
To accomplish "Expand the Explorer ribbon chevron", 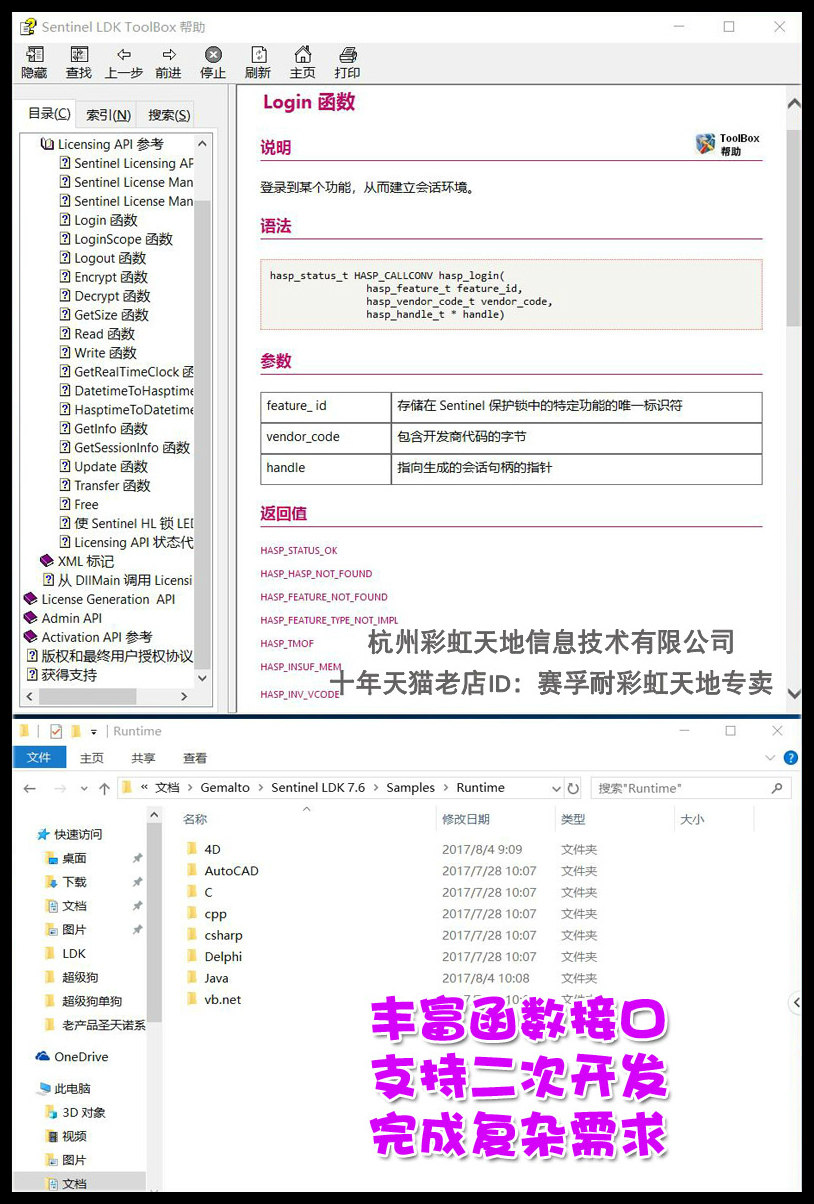I will point(768,758).
